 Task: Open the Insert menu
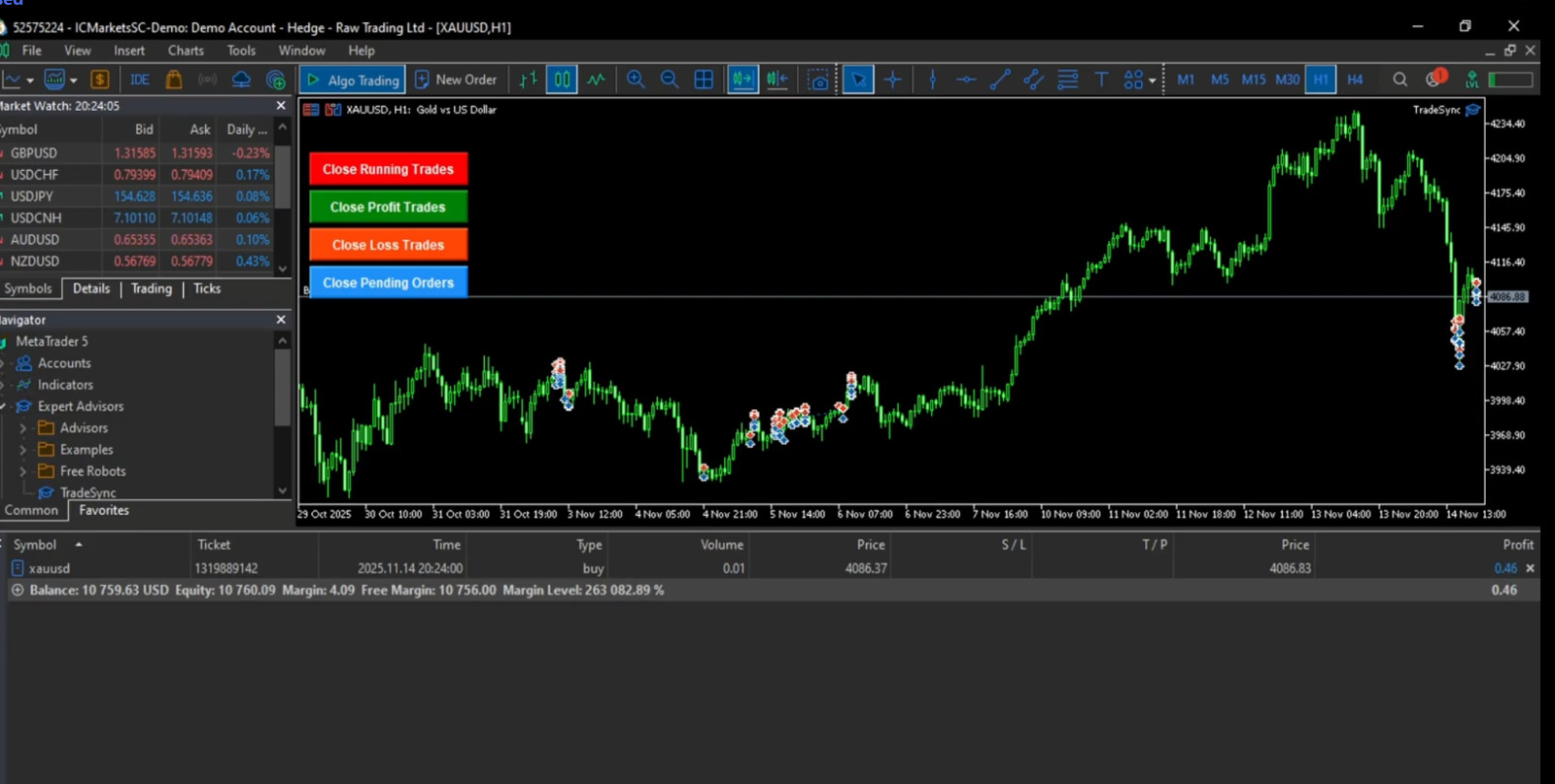click(x=129, y=51)
